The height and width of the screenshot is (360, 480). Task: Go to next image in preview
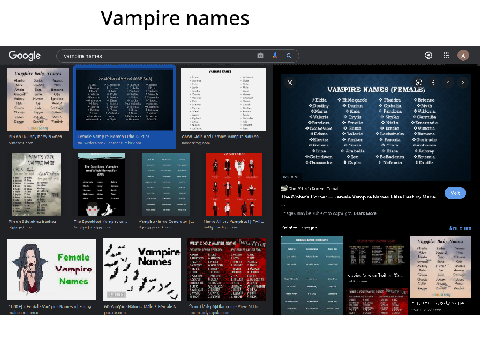click(x=463, y=82)
